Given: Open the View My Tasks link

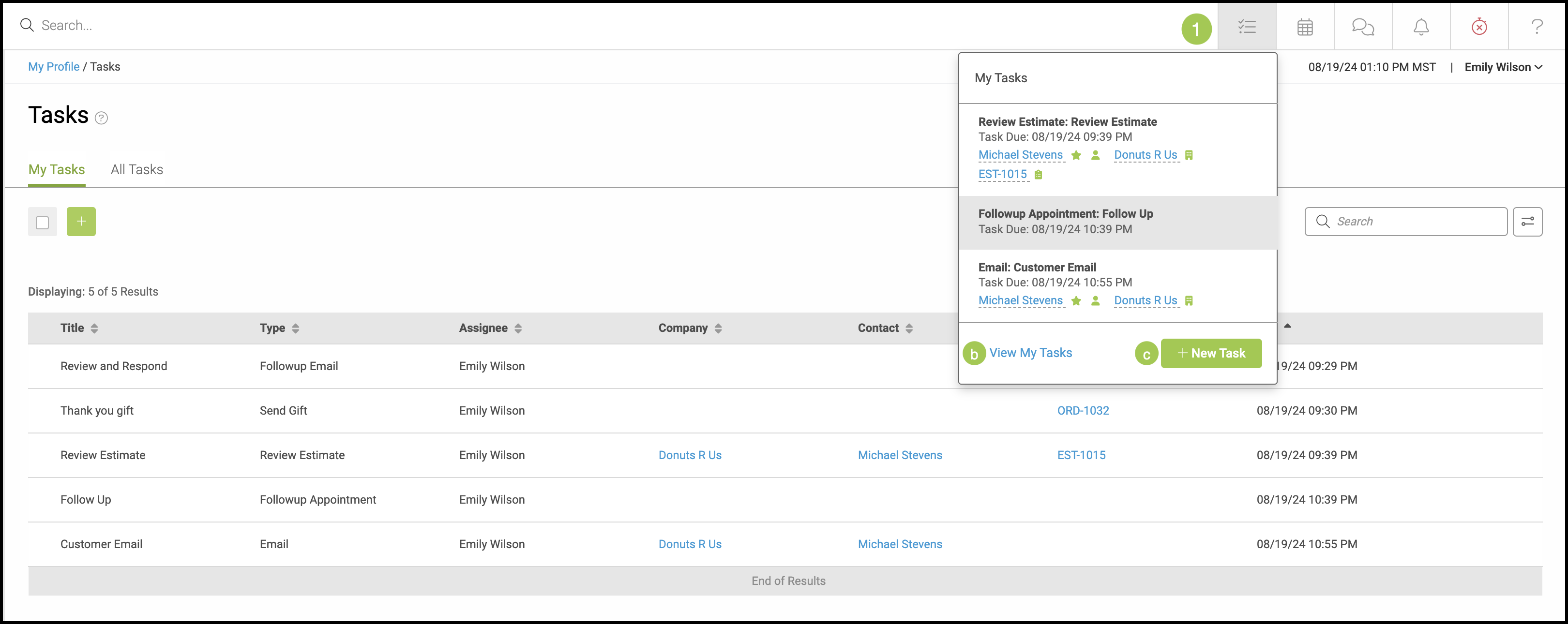Looking at the screenshot, I should (x=1030, y=353).
